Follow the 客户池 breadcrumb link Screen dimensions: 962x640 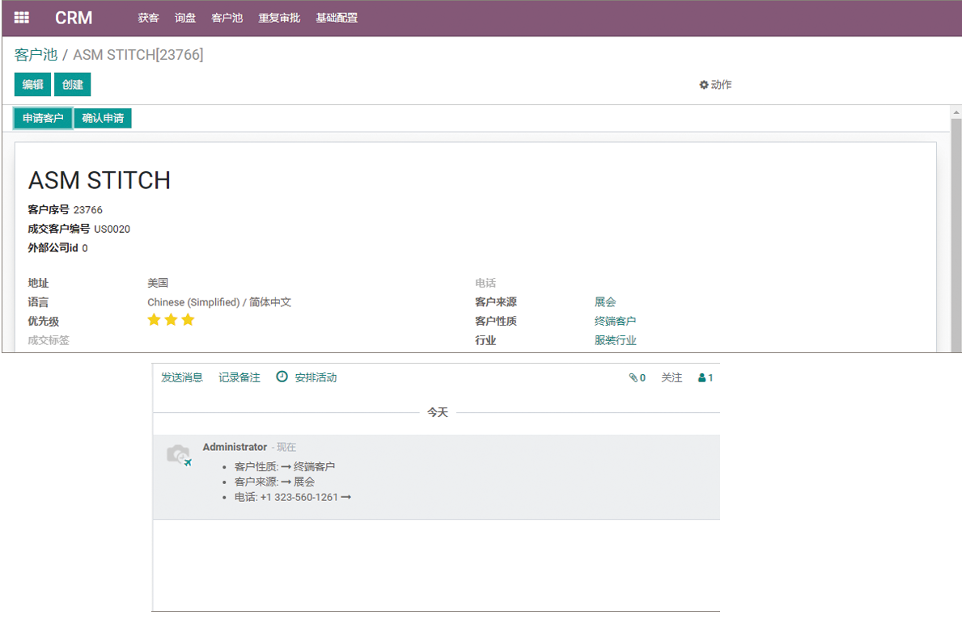[36, 55]
